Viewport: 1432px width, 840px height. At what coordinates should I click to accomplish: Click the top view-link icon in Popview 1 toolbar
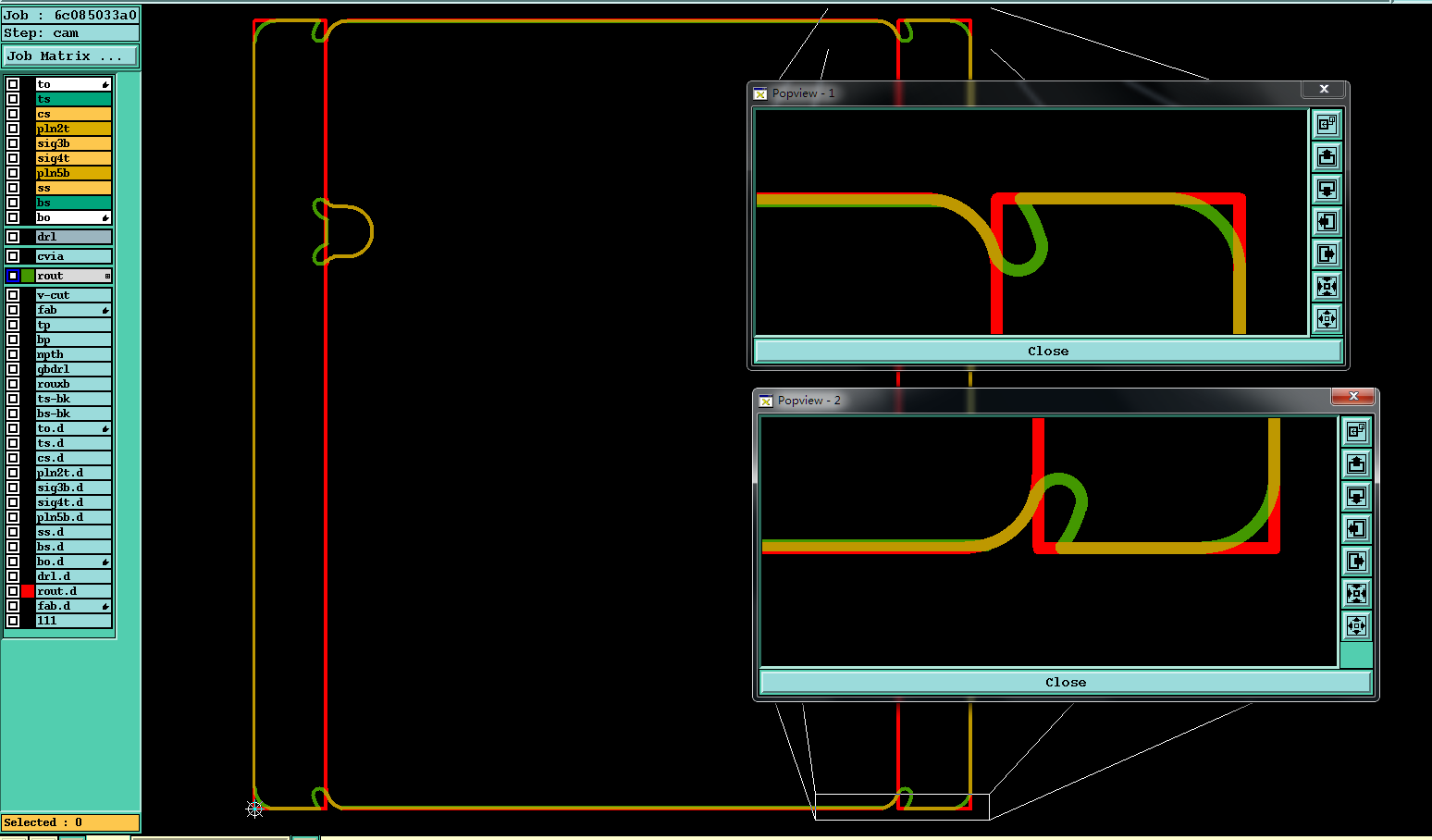click(1327, 124)
